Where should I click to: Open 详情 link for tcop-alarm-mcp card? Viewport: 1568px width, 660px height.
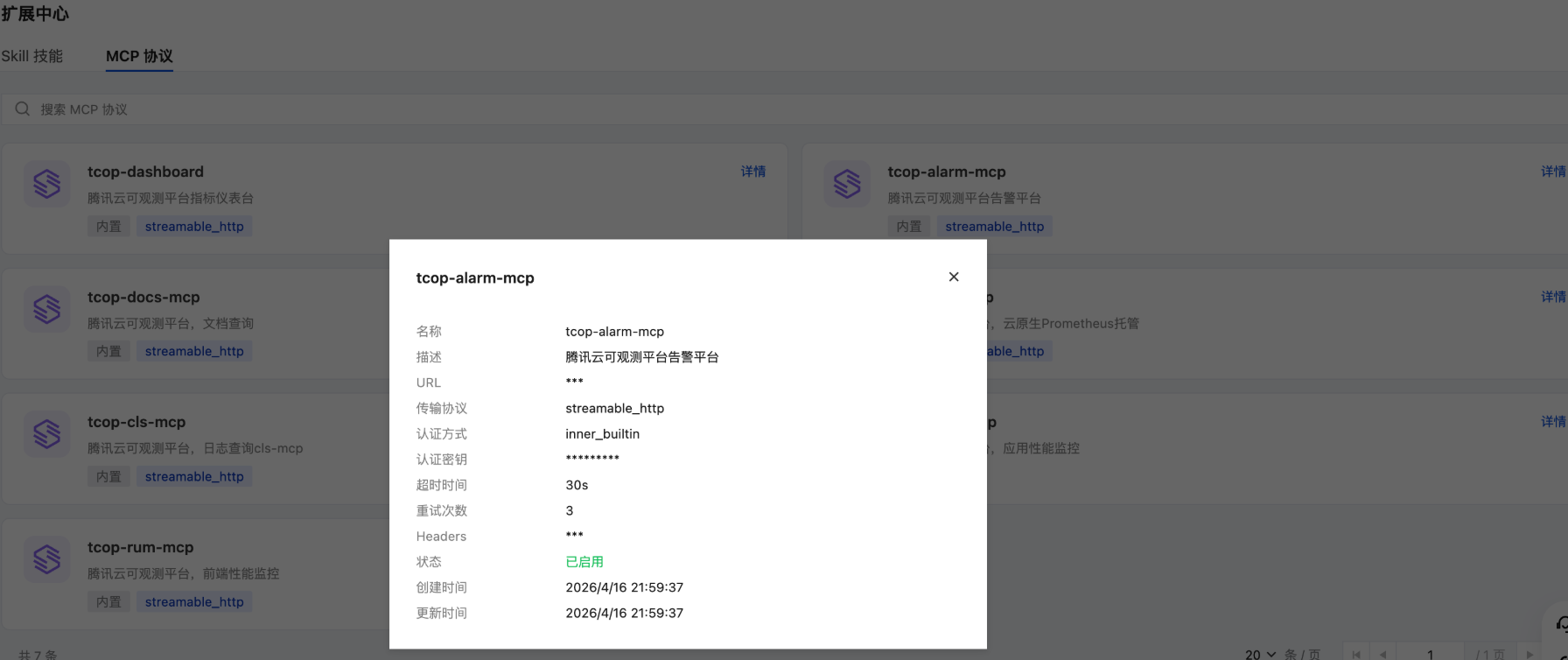click(1553, 172)
